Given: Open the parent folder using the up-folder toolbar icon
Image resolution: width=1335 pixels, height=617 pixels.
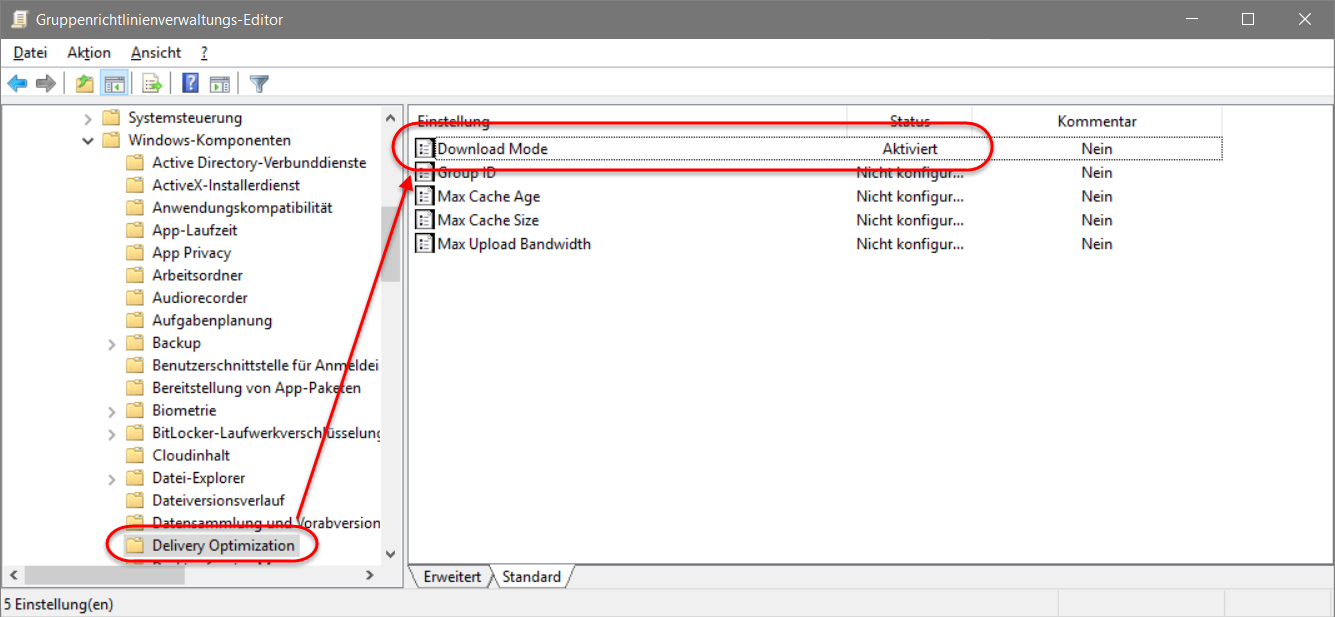Looking at the screenshot, I should [x=84, y=83].
